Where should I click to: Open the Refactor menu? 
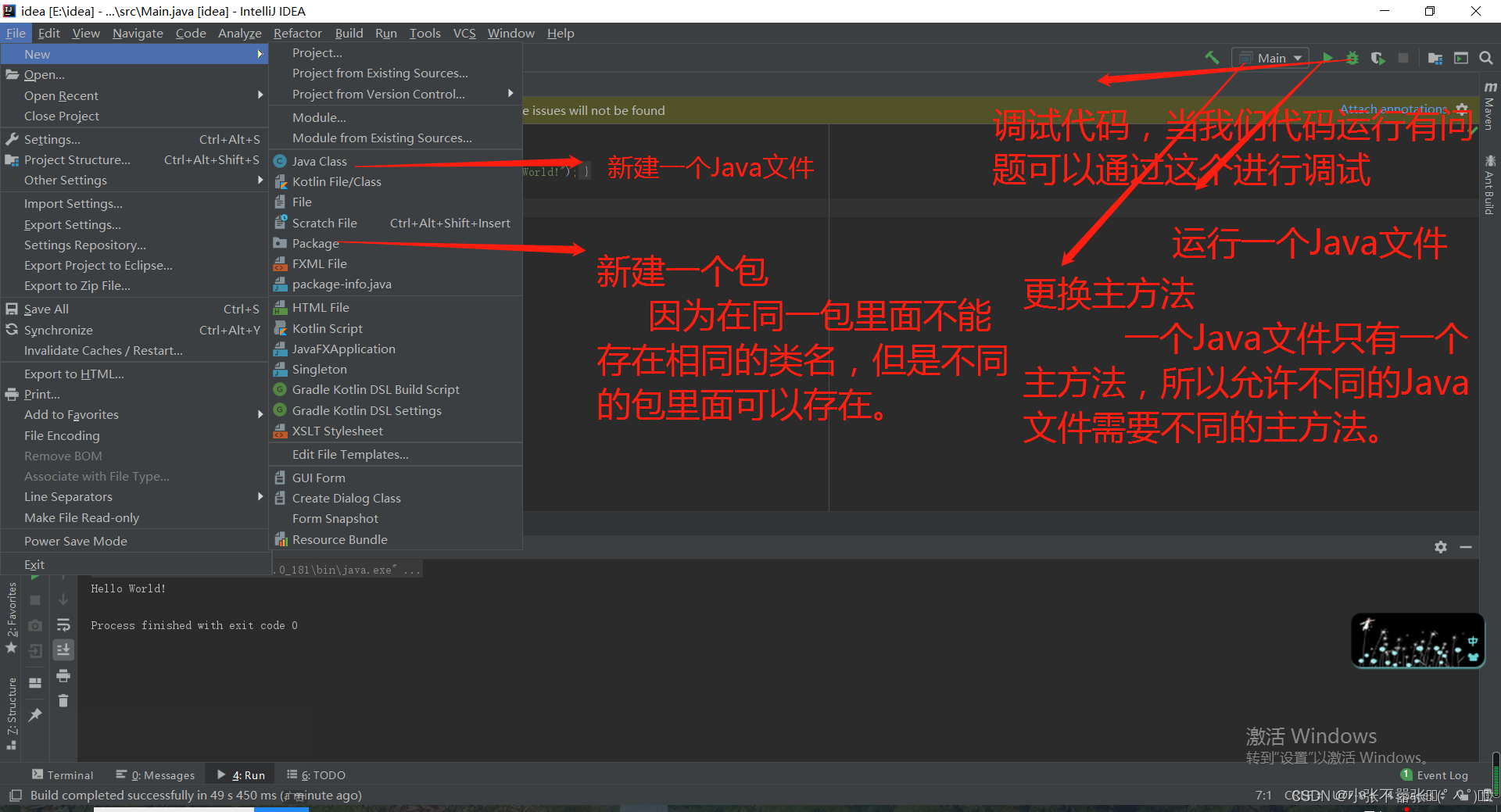[x=297, y=33]
